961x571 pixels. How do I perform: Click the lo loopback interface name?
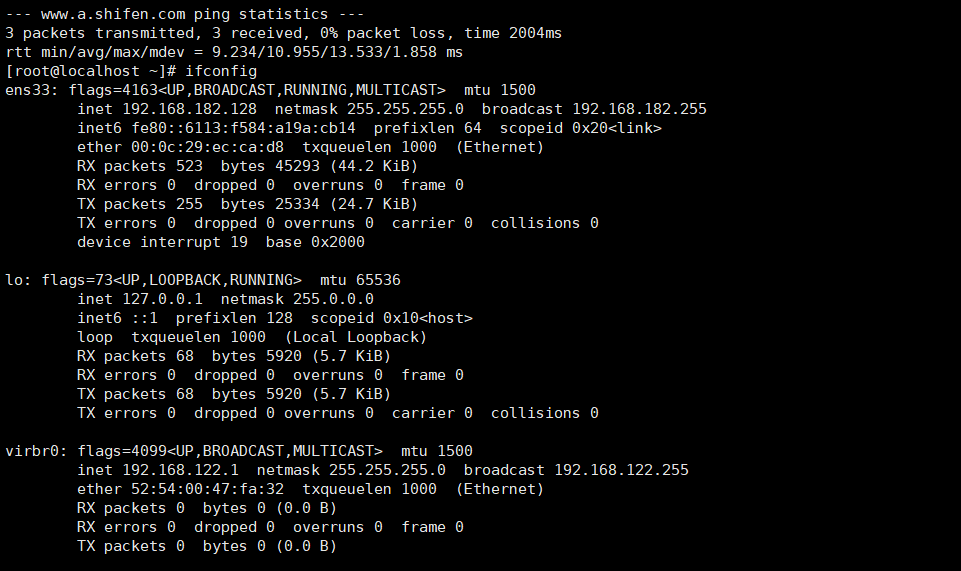pos(18,280)
